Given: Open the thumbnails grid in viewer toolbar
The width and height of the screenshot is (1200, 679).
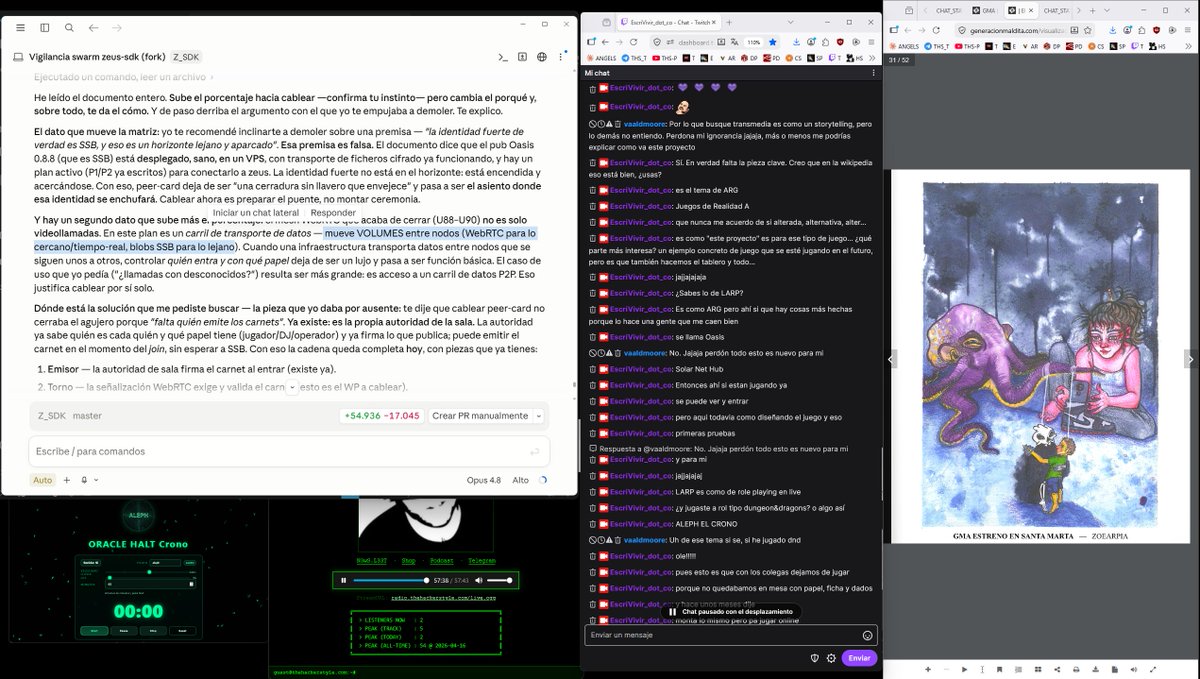Looking at the screenshot, I should click(x=1038, y=669).
